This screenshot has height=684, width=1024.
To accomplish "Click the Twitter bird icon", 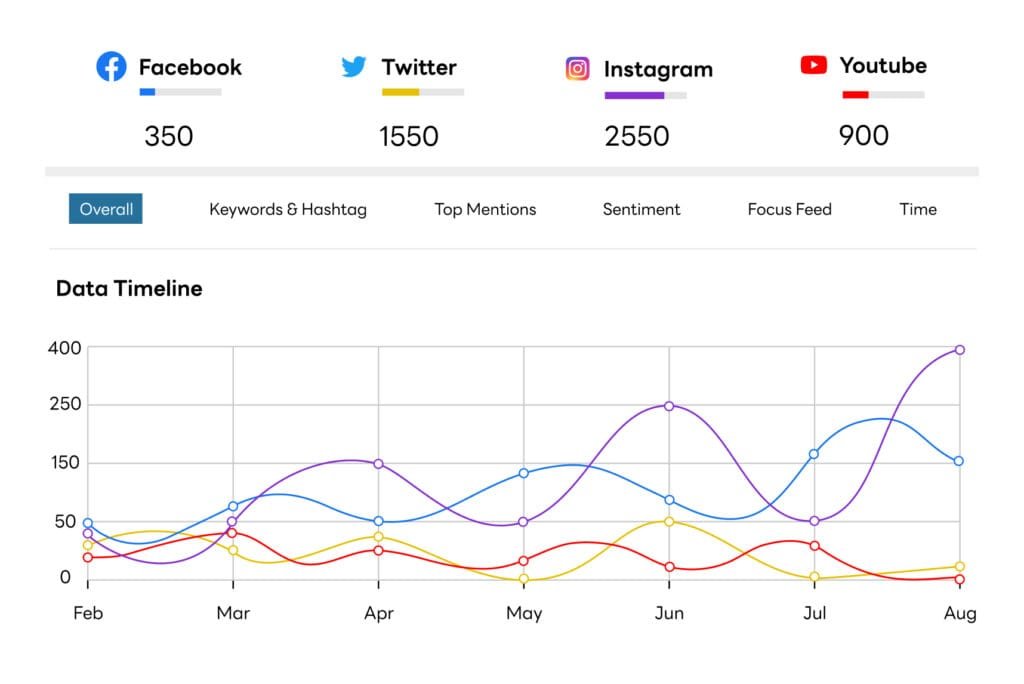I will (352, 66).
